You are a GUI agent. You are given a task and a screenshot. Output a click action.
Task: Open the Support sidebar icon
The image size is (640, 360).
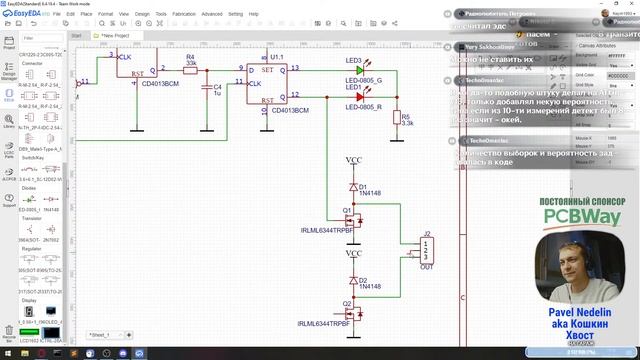pos(9,200)
